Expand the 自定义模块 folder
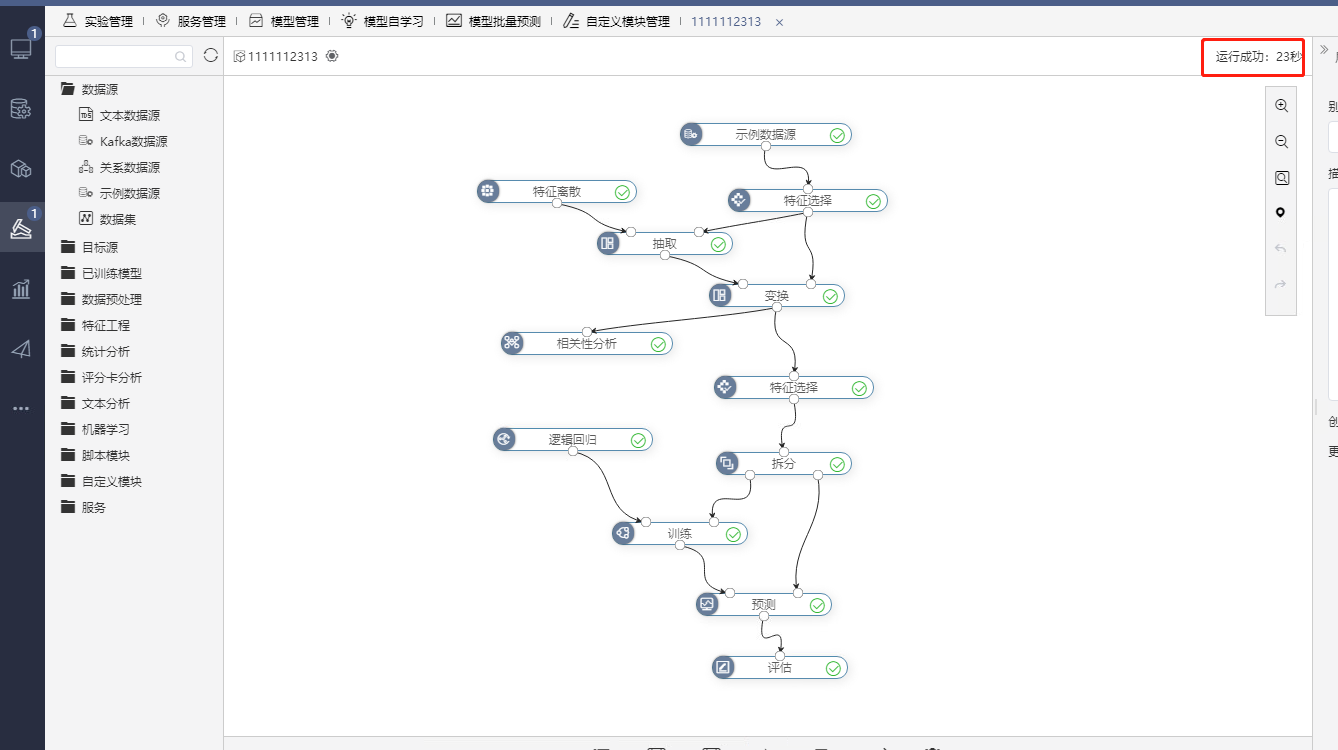The height and width of the screenshot is (750, 1338). click(x=101, y=481)
